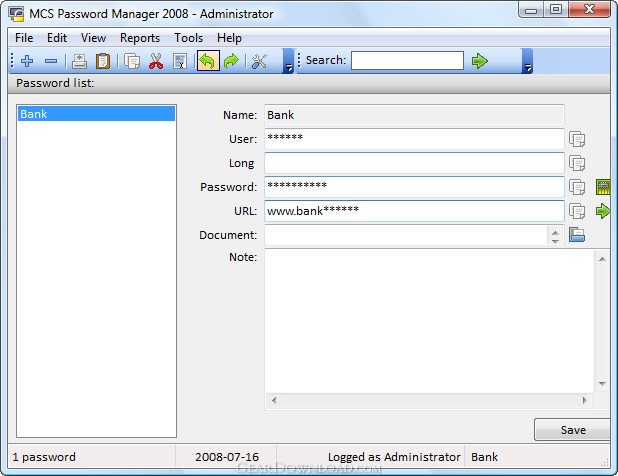Click the 'Password list:' header label
Screen dimensions: 618x476
click(x=55, y=83)
